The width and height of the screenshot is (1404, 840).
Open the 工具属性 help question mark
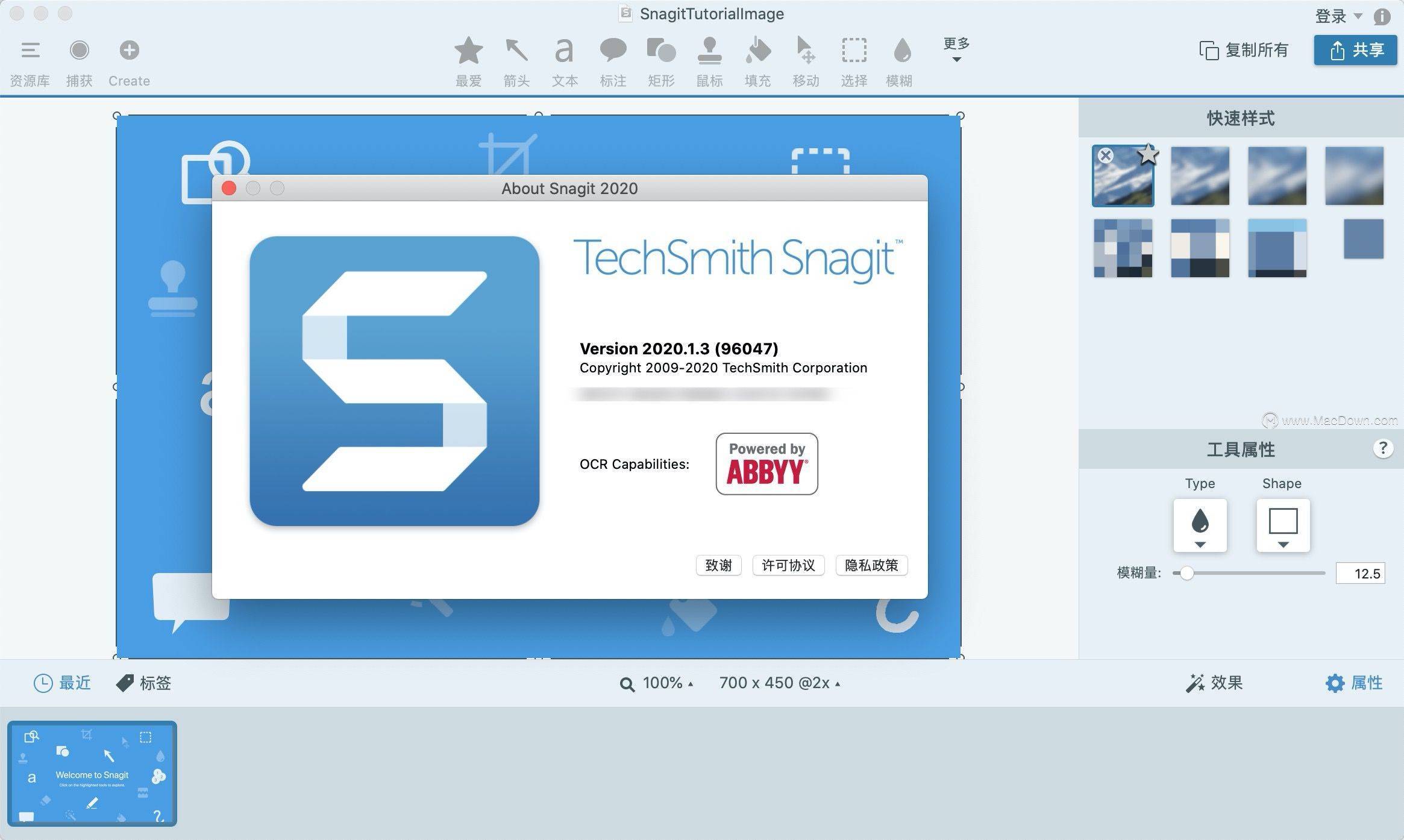pyautogui.click(x=1383, y=448)
